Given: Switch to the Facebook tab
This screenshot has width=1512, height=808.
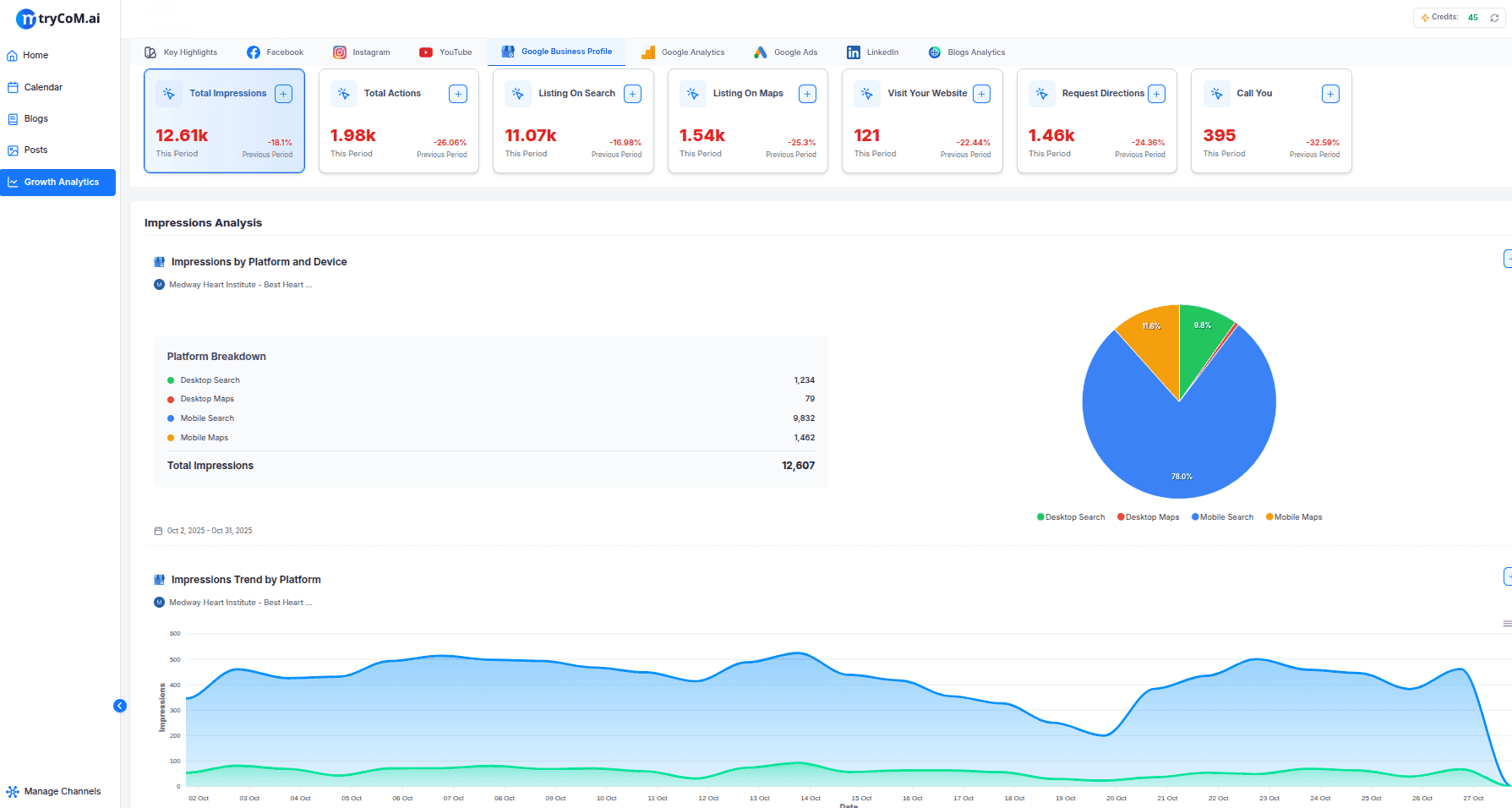Looking at the screenshot, I should [275, 52].
